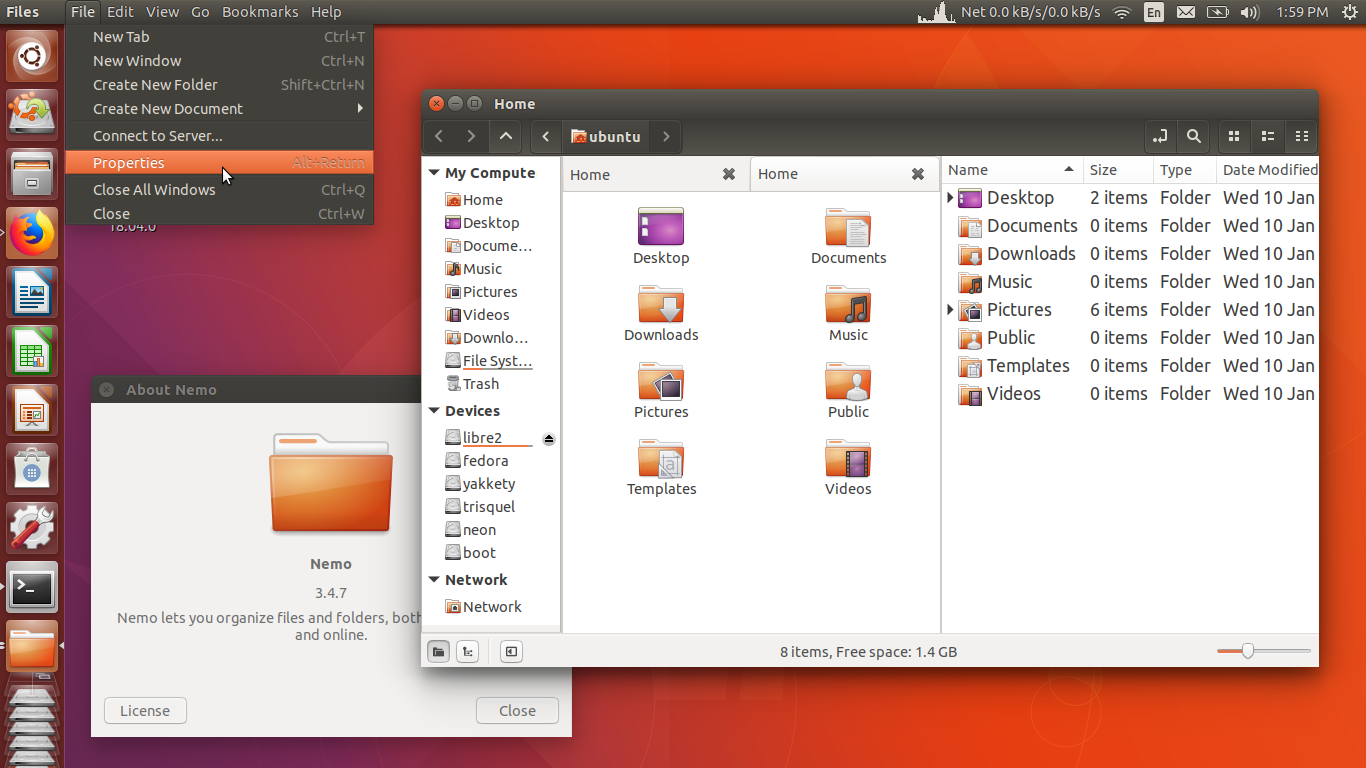Open the Ubuntu dash button
The image size is (1366, 768).
[32, 56]
